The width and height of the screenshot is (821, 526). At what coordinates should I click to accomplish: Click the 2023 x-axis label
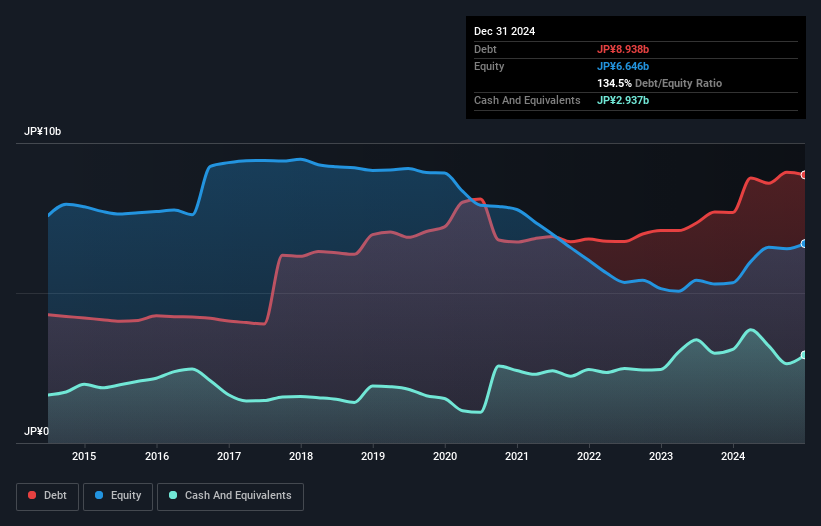pos(661,456)
